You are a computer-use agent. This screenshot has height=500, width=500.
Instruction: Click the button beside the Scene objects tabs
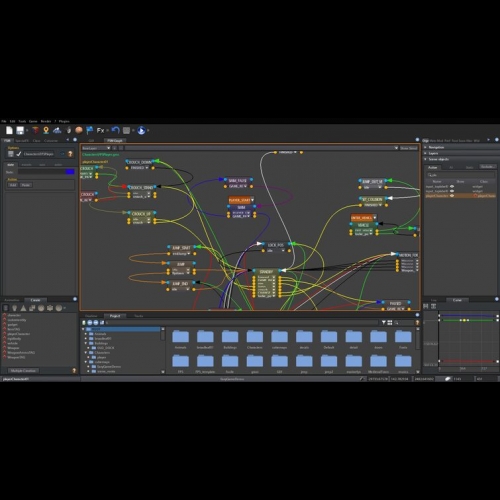pyautogui.click(x=487, y=166)
